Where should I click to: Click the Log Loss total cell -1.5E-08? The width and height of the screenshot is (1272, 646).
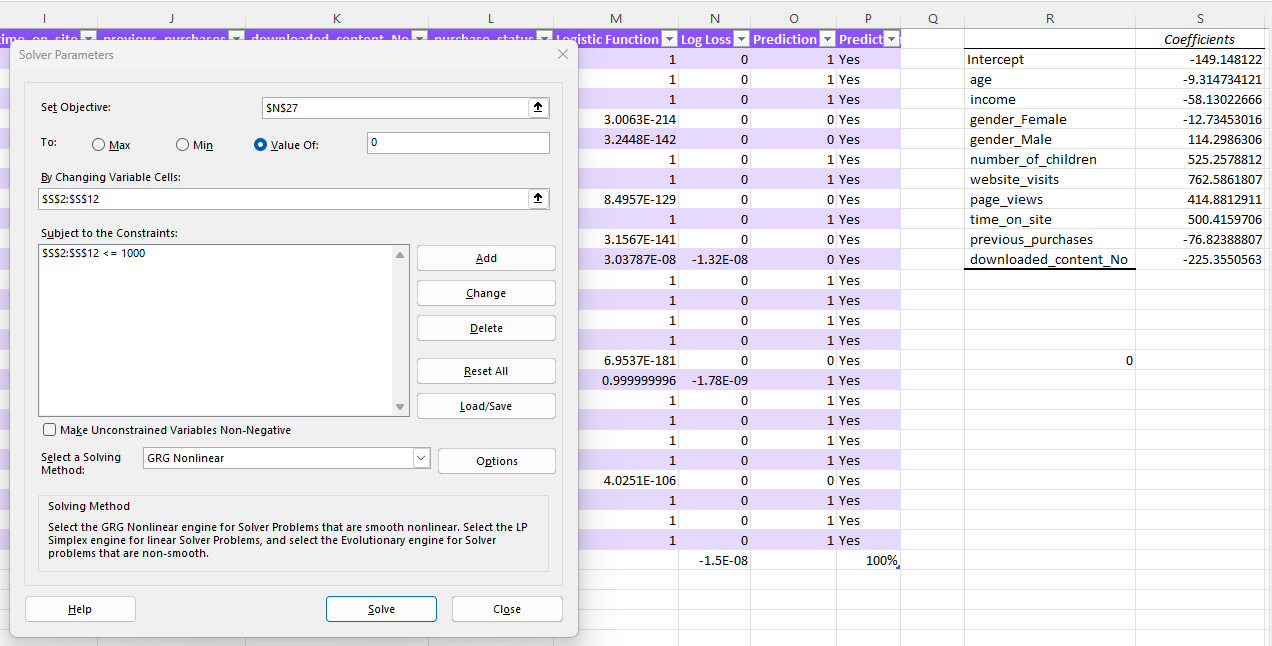click(714, 560)
